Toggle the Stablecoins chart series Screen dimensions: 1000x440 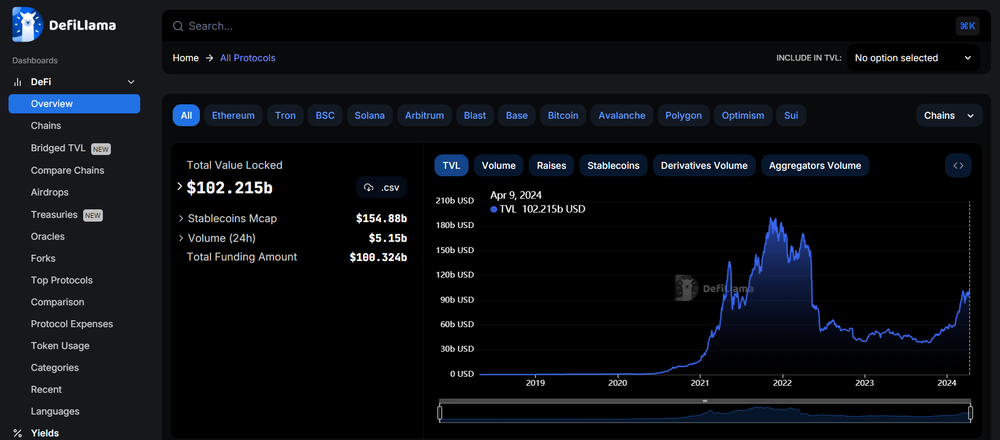click(613, 166)
